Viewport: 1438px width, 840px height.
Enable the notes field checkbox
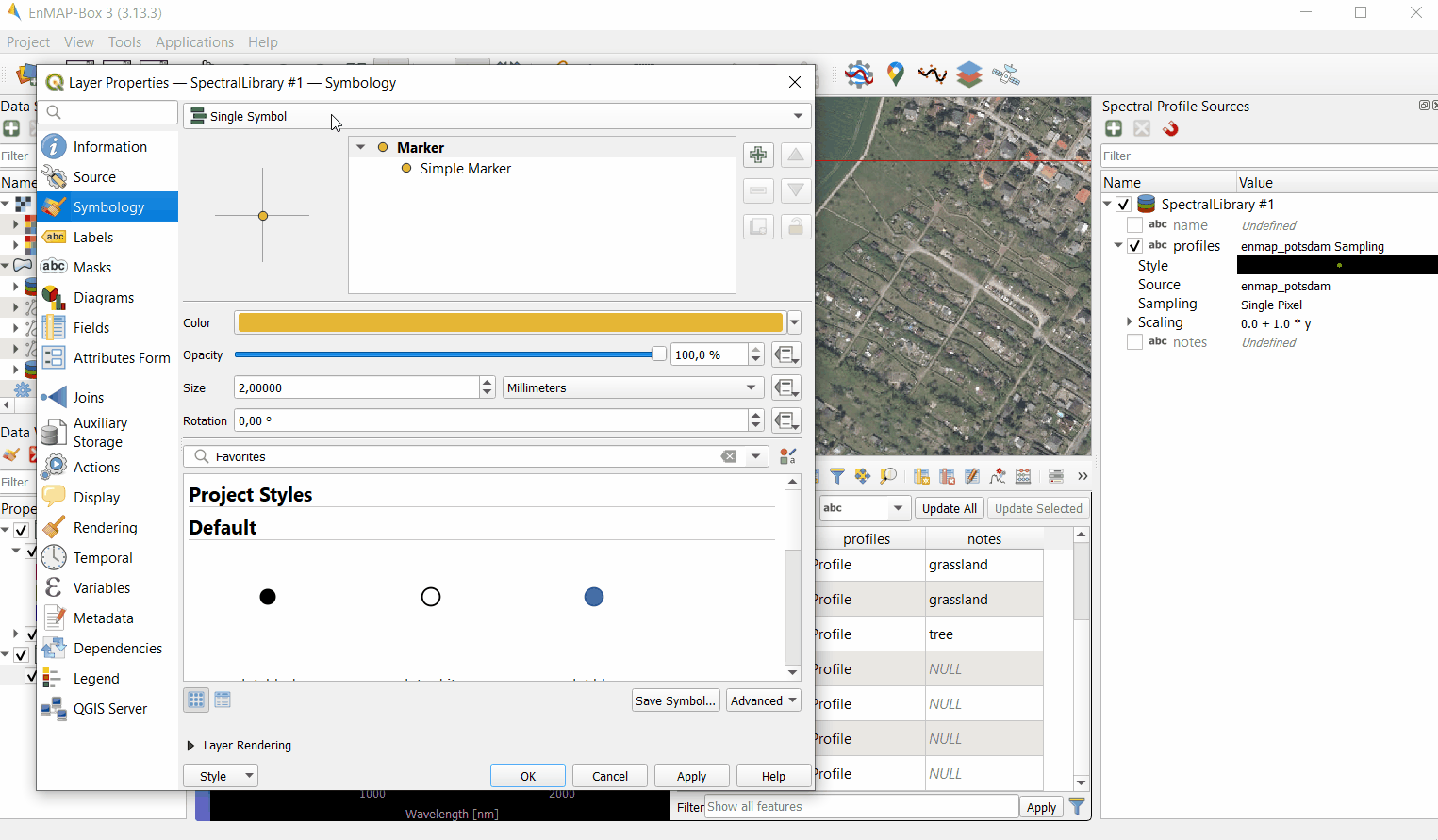pyautogui.click(x=1134, y=342)
